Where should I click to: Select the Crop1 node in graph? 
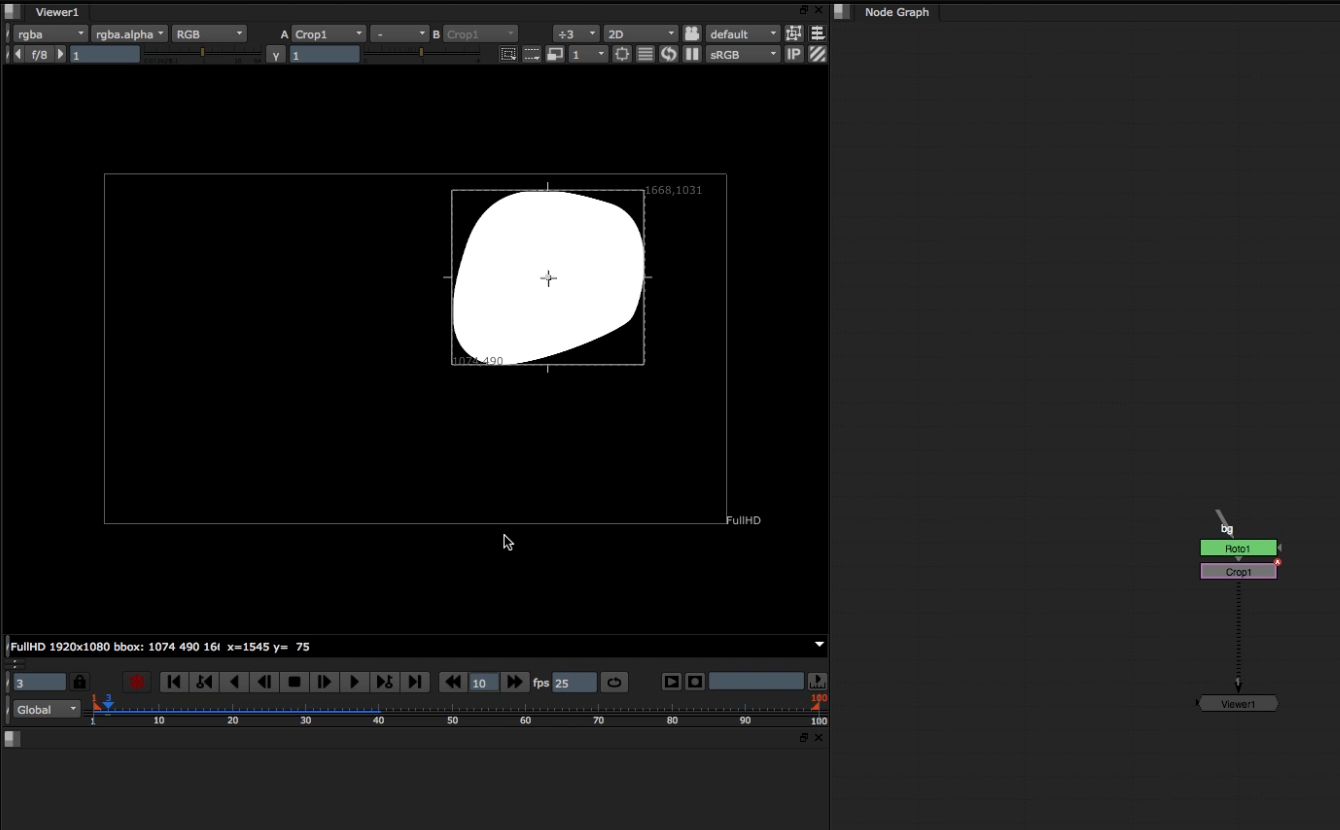(x=1238, y=572)
